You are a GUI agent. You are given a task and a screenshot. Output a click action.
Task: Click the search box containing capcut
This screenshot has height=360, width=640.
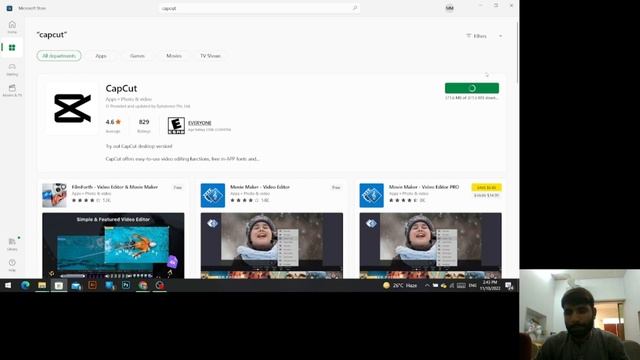click(x=259, y=8)
